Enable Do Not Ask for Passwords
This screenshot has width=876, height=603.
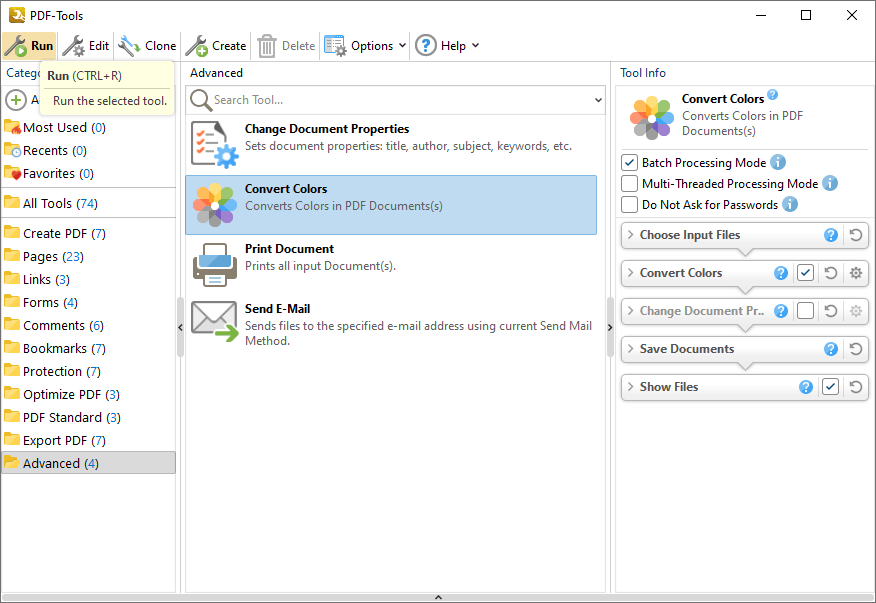coord(630,205)
